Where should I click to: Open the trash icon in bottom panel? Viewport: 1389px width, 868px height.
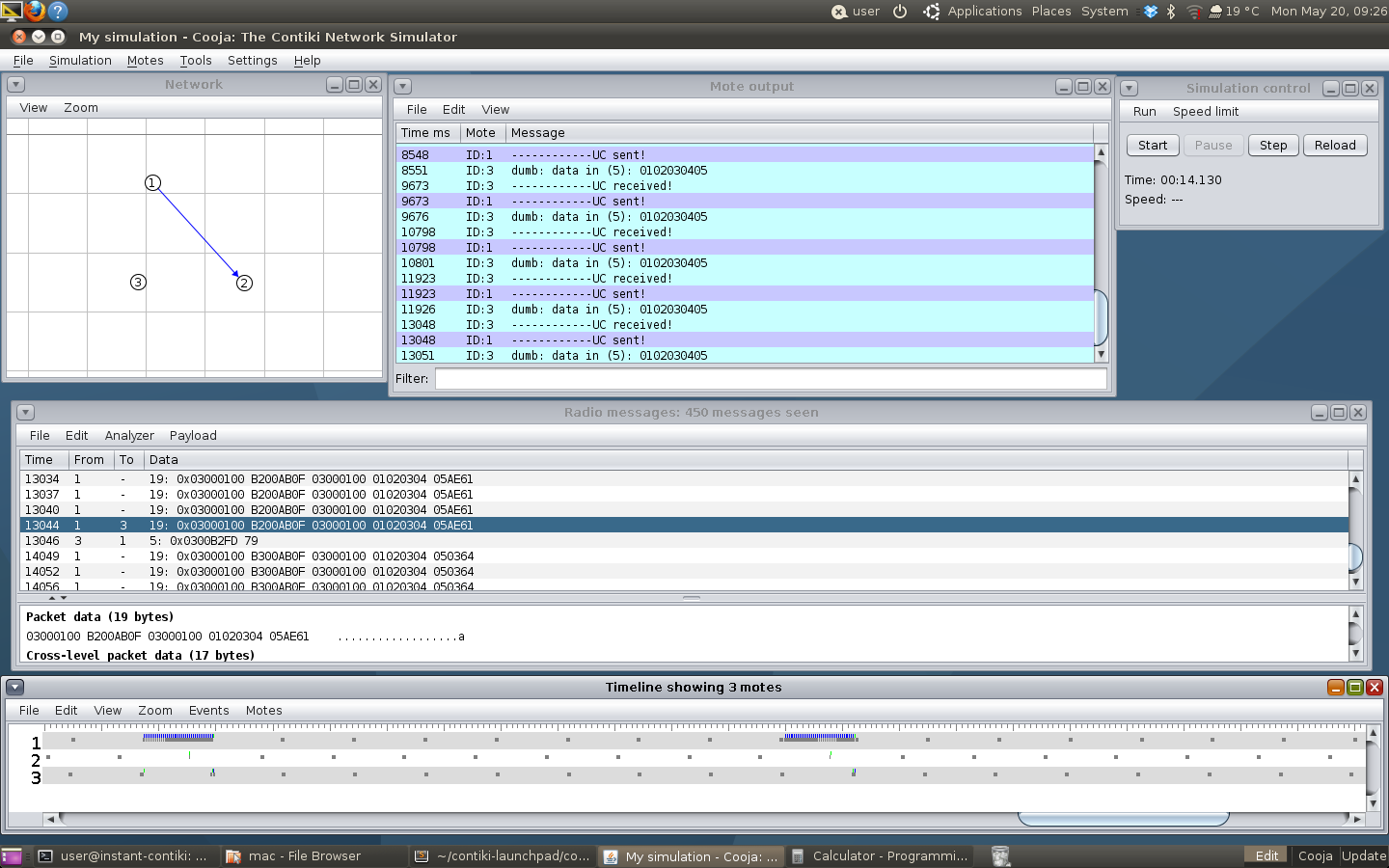pos(1000,855)
